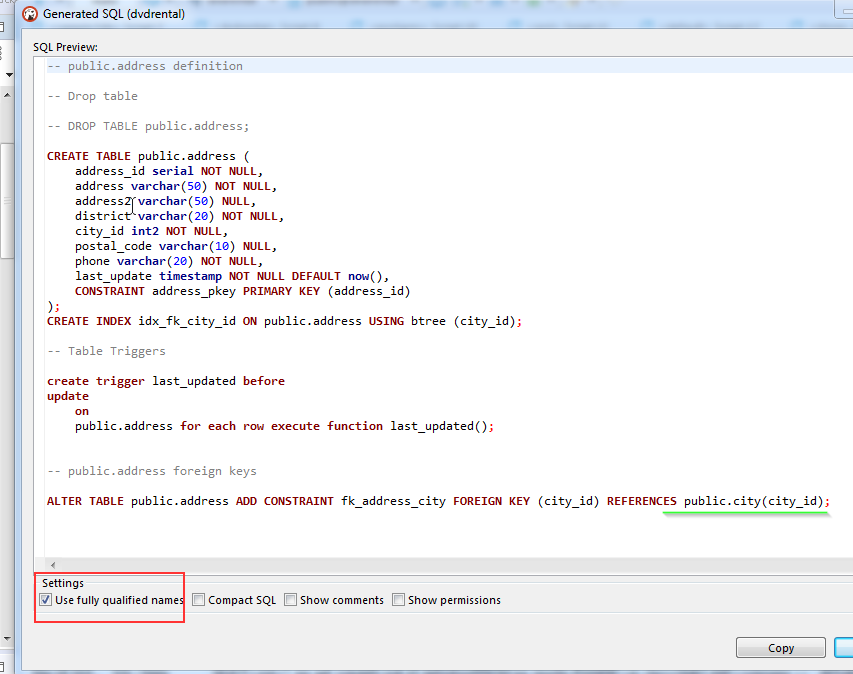The width and height of the screenshot is (853, 674).
Task: Toggle Use fully qualified names checkbox
Action: coord(46,600)
